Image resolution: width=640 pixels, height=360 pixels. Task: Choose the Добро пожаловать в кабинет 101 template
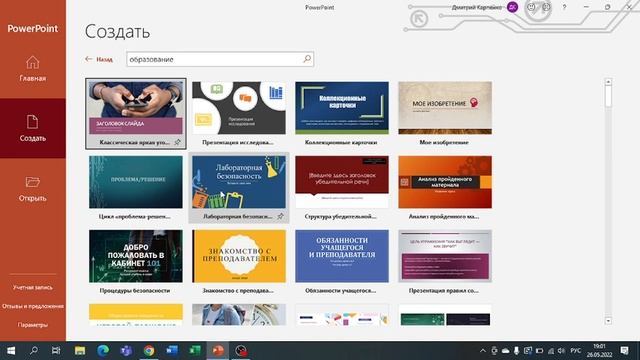point(136,256)
